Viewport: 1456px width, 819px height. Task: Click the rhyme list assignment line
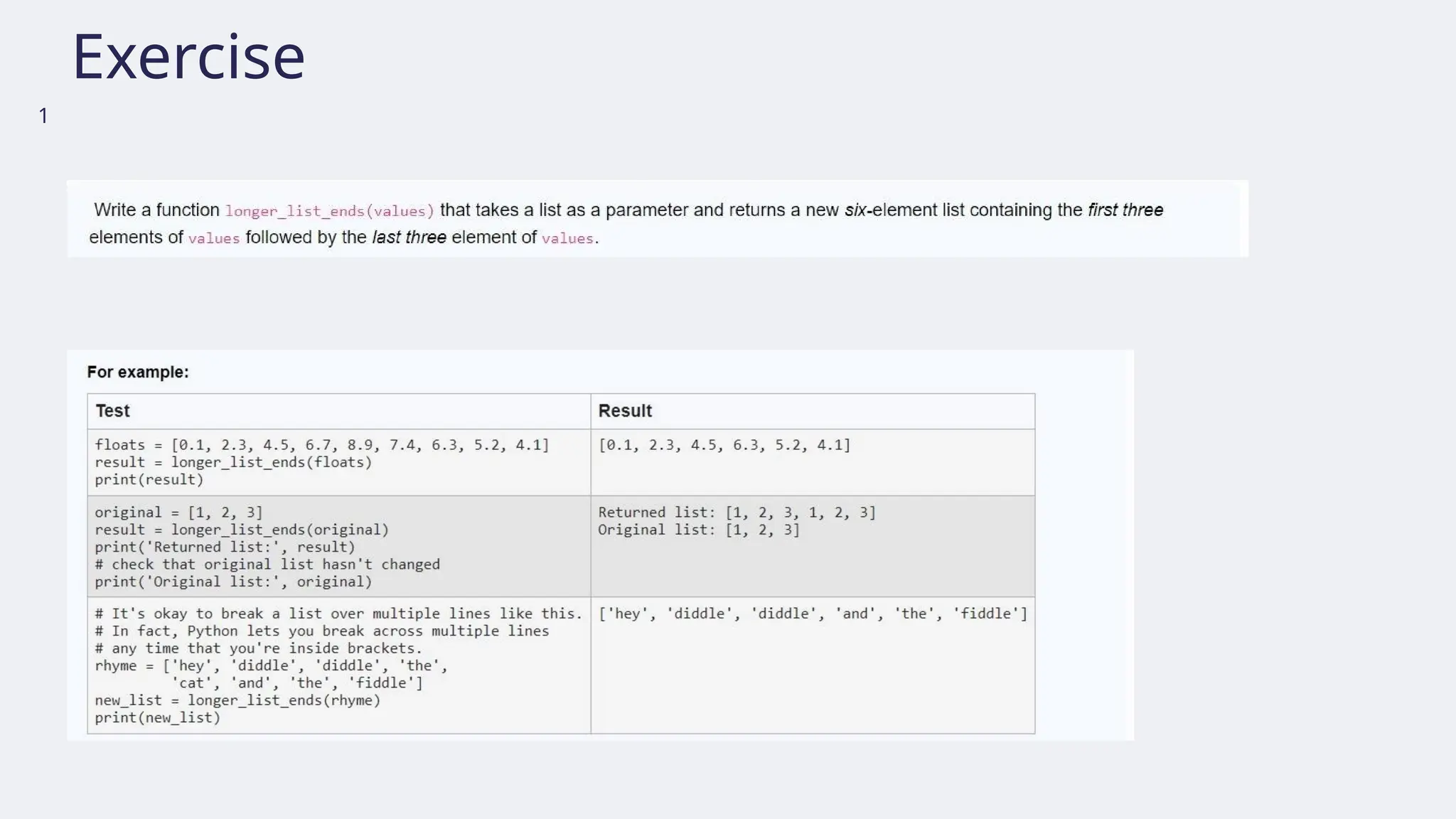tap(271, 666)
